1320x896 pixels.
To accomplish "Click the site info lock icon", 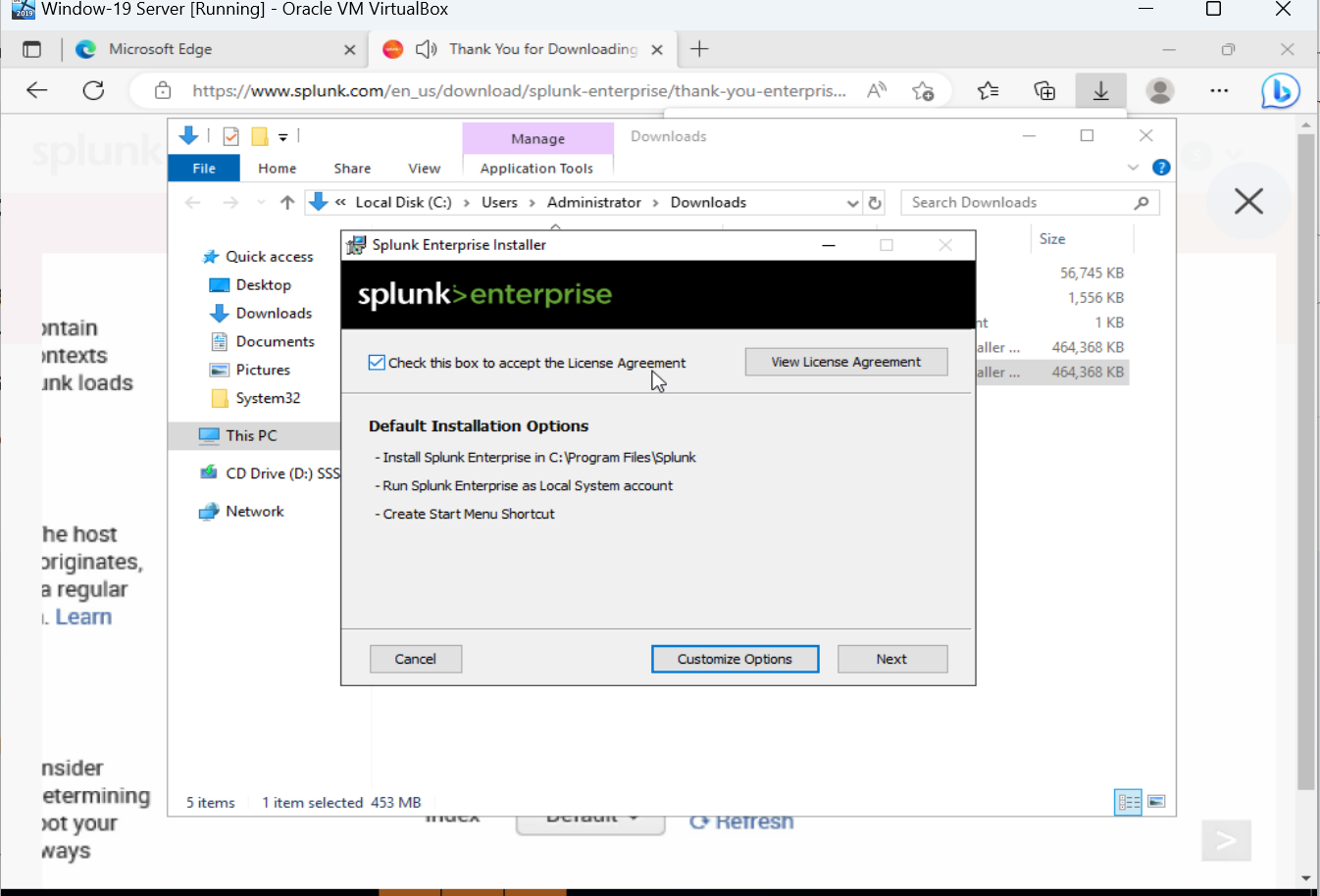I will click(x=163, y=91).
